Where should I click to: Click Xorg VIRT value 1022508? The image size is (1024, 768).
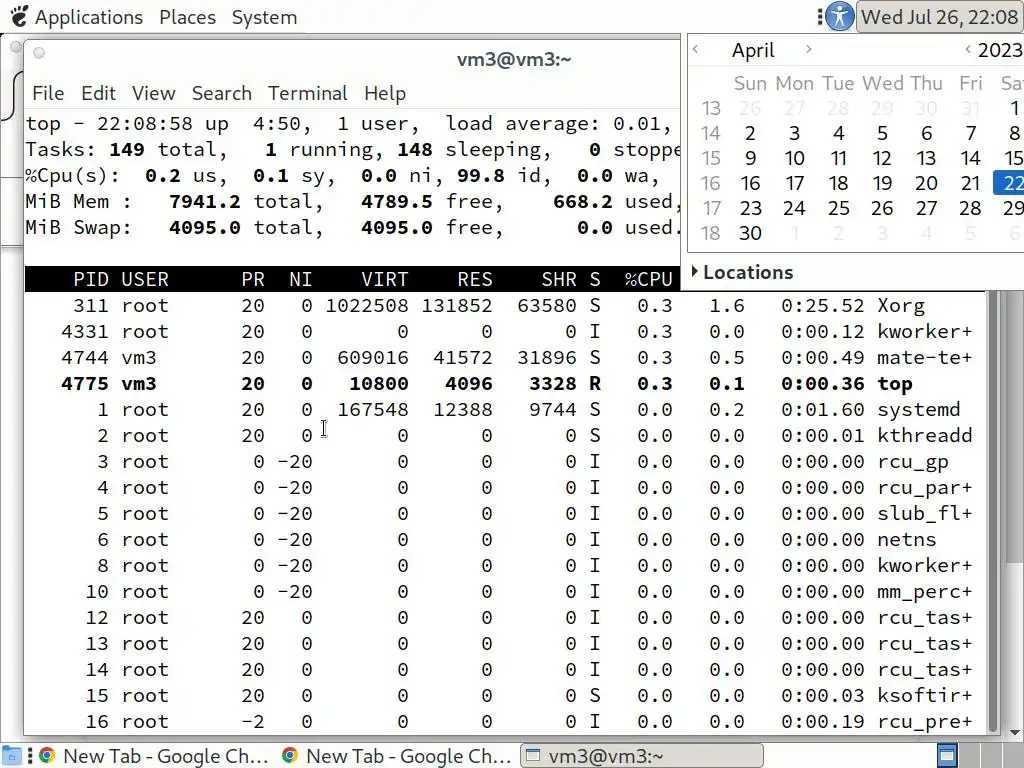(367, 306)
